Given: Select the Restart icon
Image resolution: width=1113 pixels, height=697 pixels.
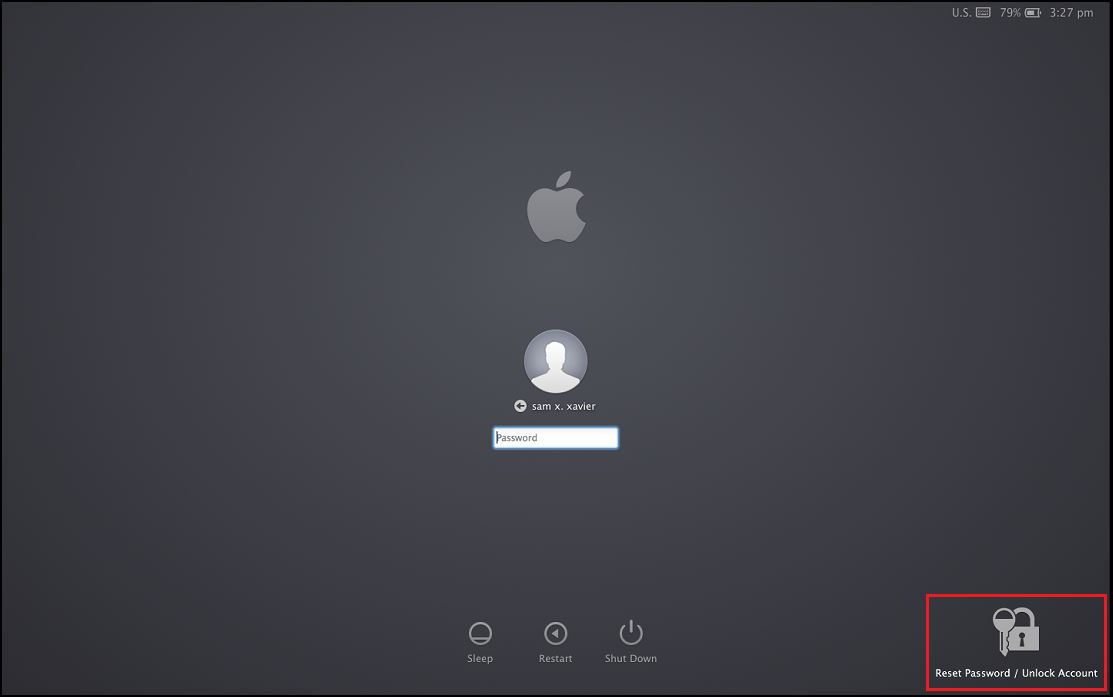Looking at the screenshot, I should [x=555, y=630].
